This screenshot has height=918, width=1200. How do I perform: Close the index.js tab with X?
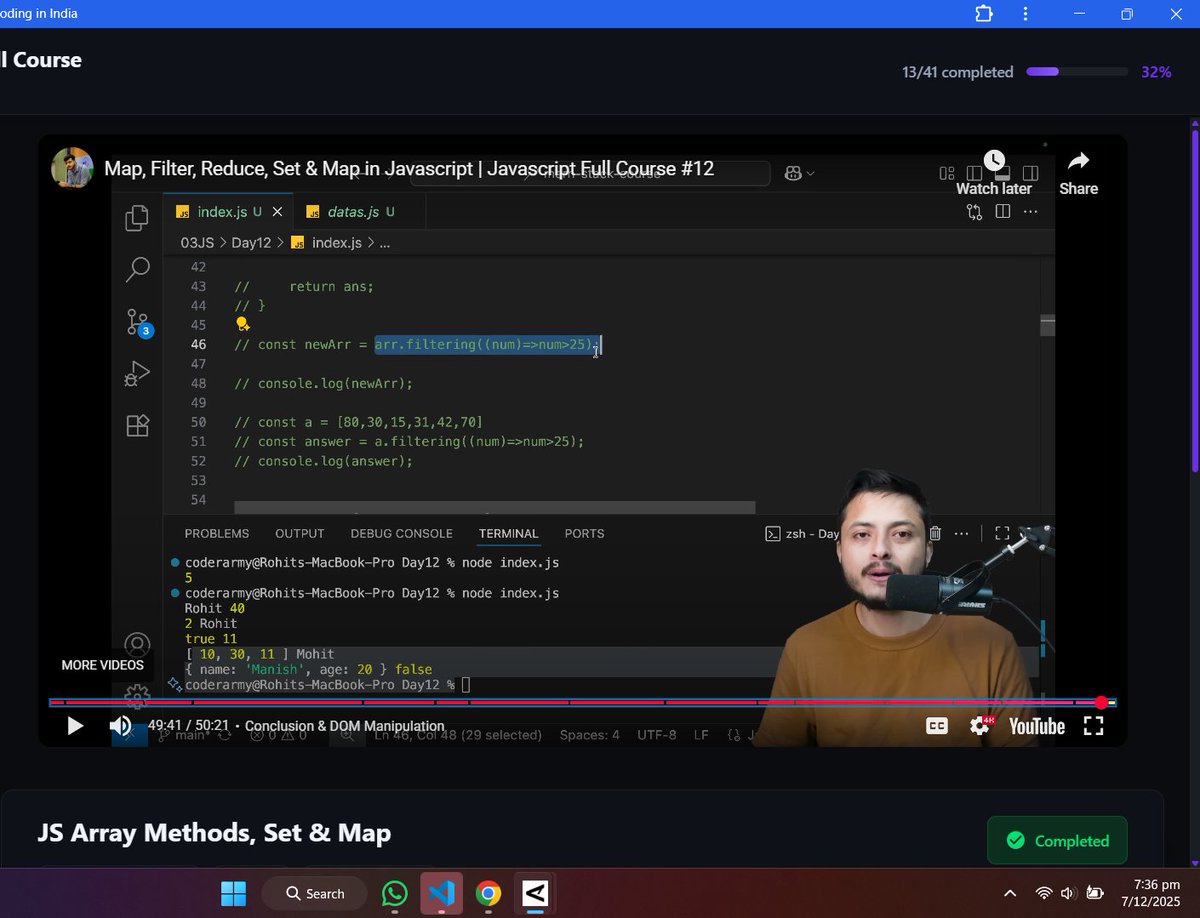point(278,212)
